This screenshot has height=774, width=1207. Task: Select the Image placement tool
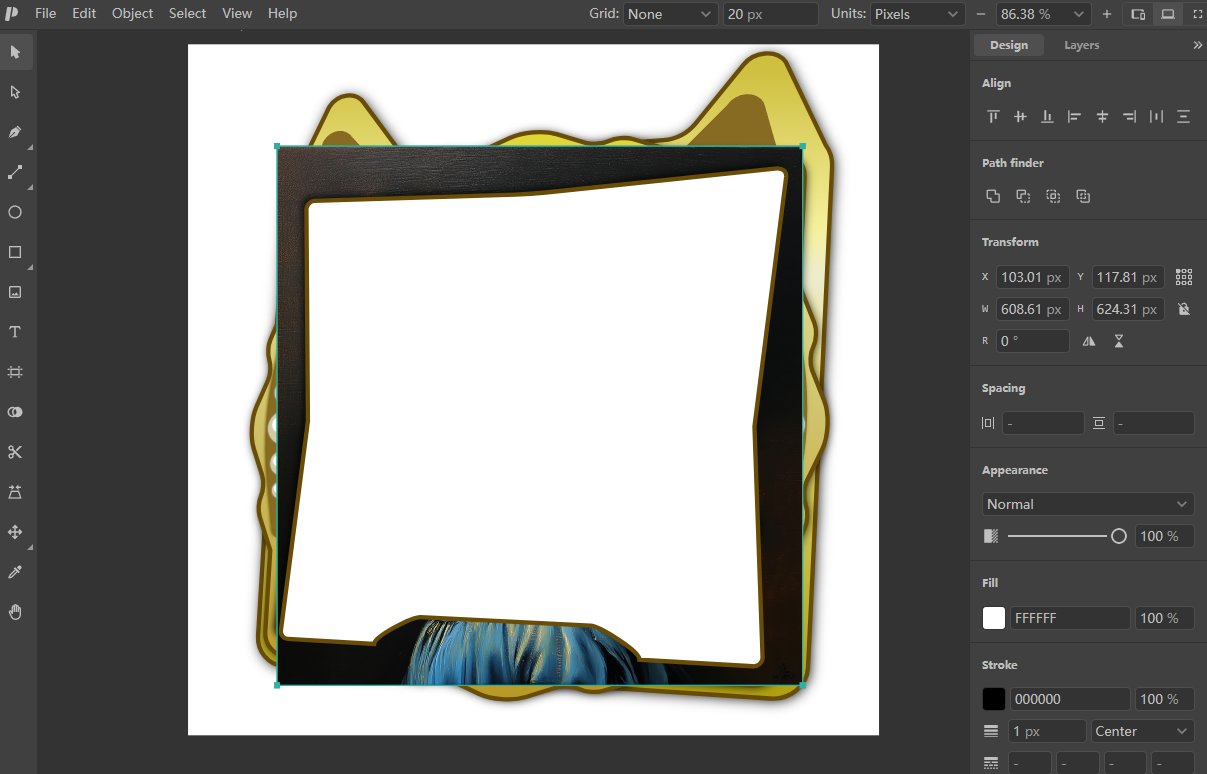[x=15, y=292]
